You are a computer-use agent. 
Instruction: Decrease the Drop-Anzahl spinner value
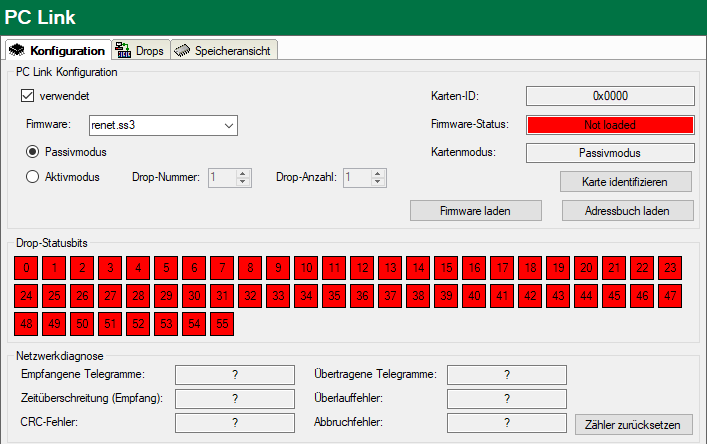point(378,182)
